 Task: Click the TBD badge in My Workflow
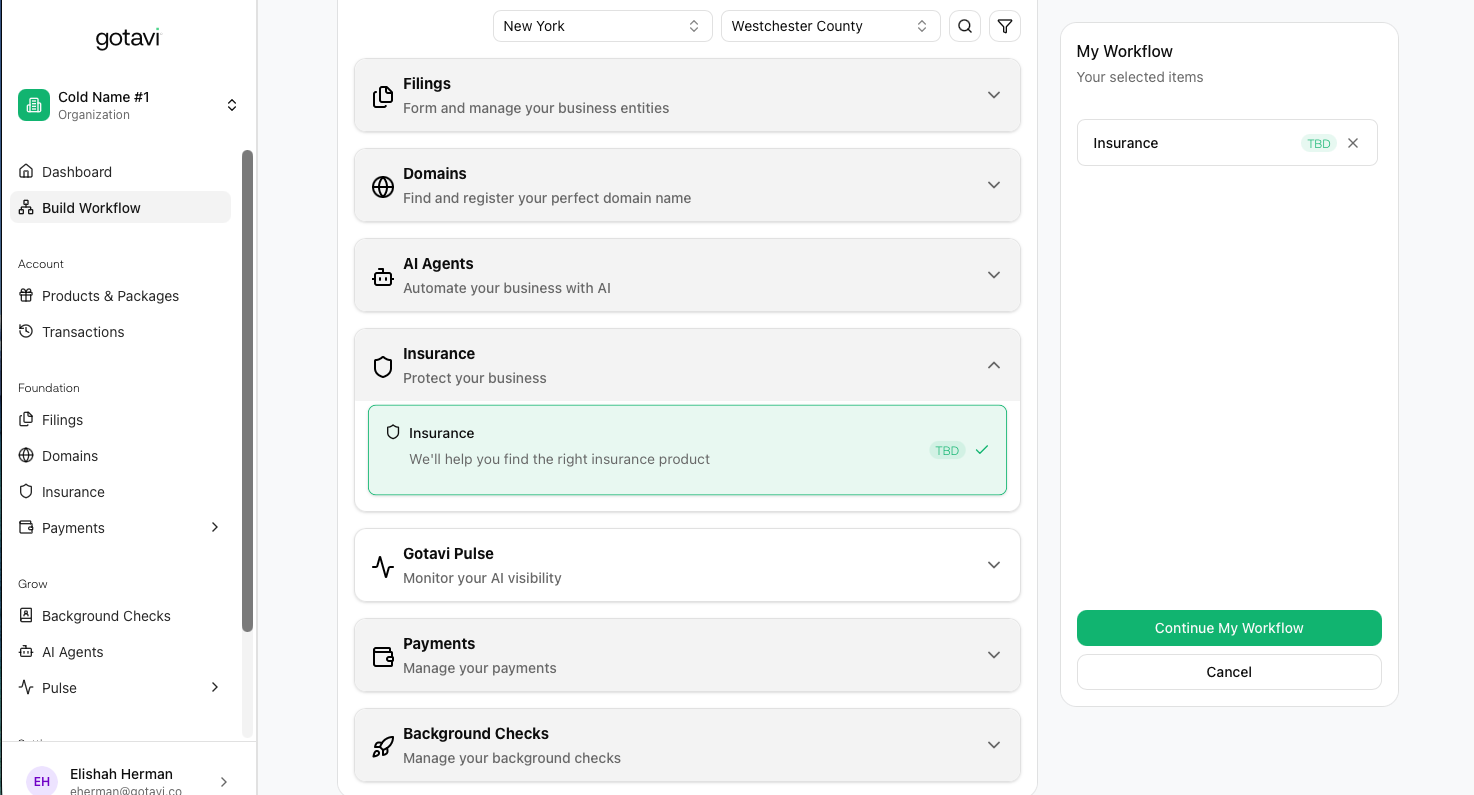point(1319,143)
